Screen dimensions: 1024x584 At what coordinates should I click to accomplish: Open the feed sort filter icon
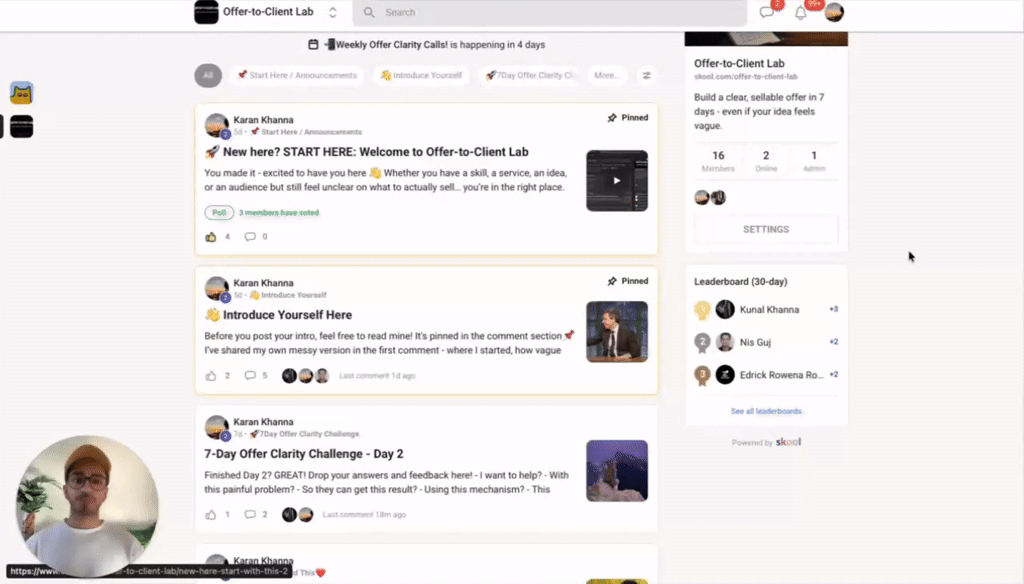(x=647, y=76)
